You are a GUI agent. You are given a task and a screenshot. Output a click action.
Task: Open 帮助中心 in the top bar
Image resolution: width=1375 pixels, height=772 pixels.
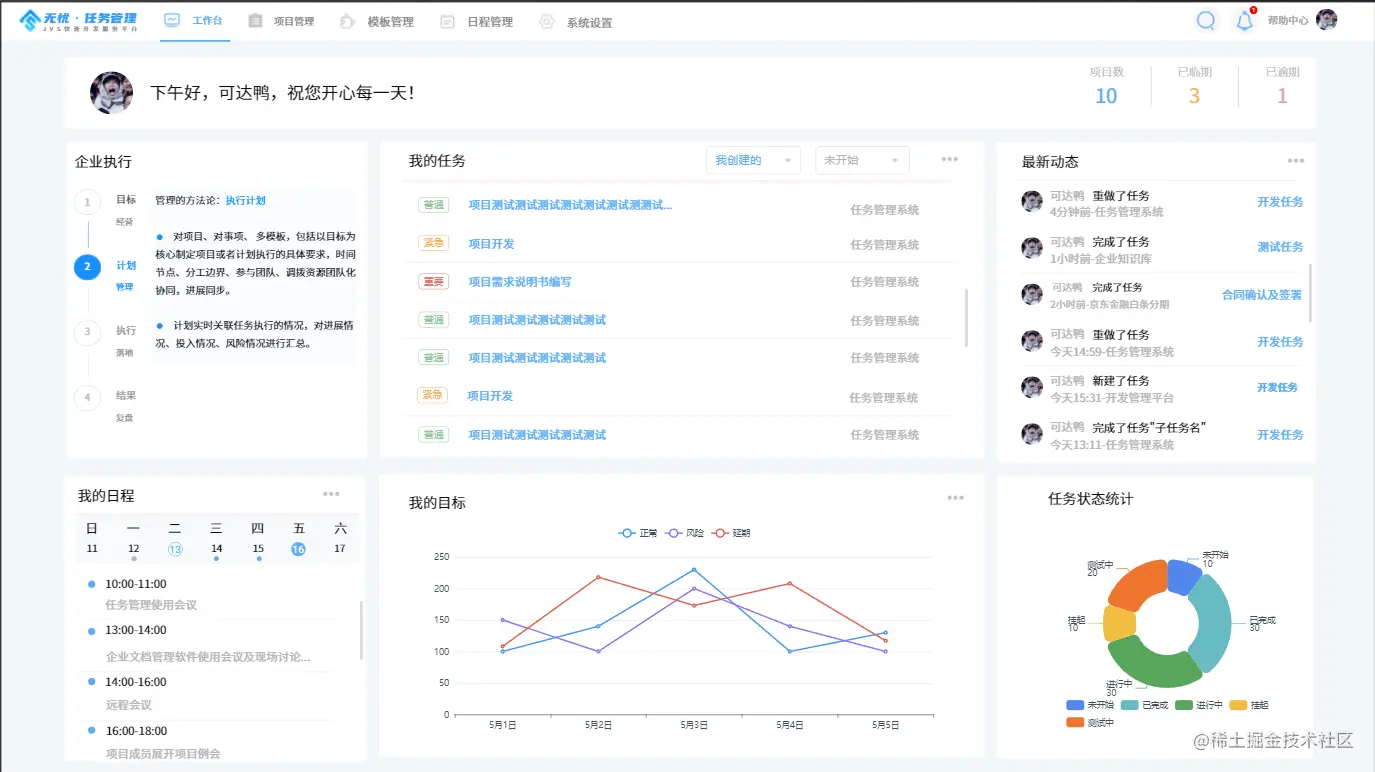(1288, 20)
